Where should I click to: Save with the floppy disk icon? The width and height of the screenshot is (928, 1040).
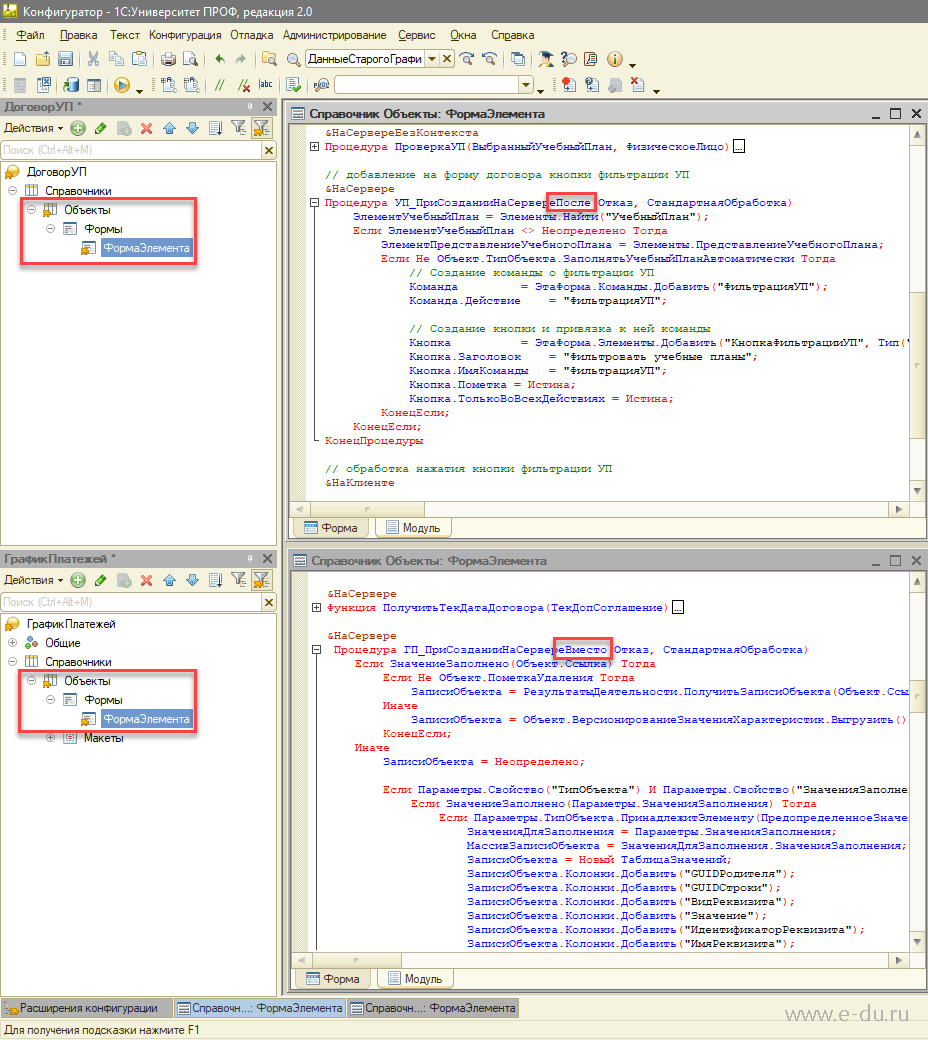pos(65,59)
